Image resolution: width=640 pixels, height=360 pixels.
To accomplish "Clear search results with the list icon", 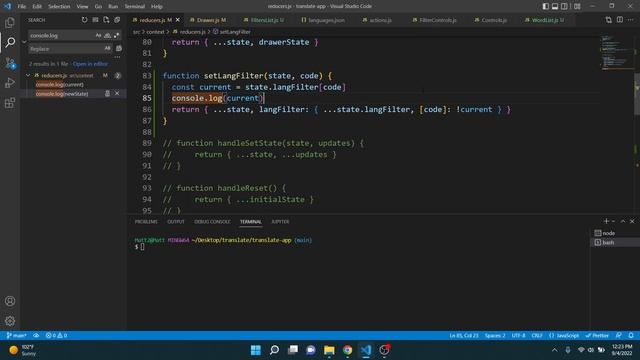I will (95, 20).
